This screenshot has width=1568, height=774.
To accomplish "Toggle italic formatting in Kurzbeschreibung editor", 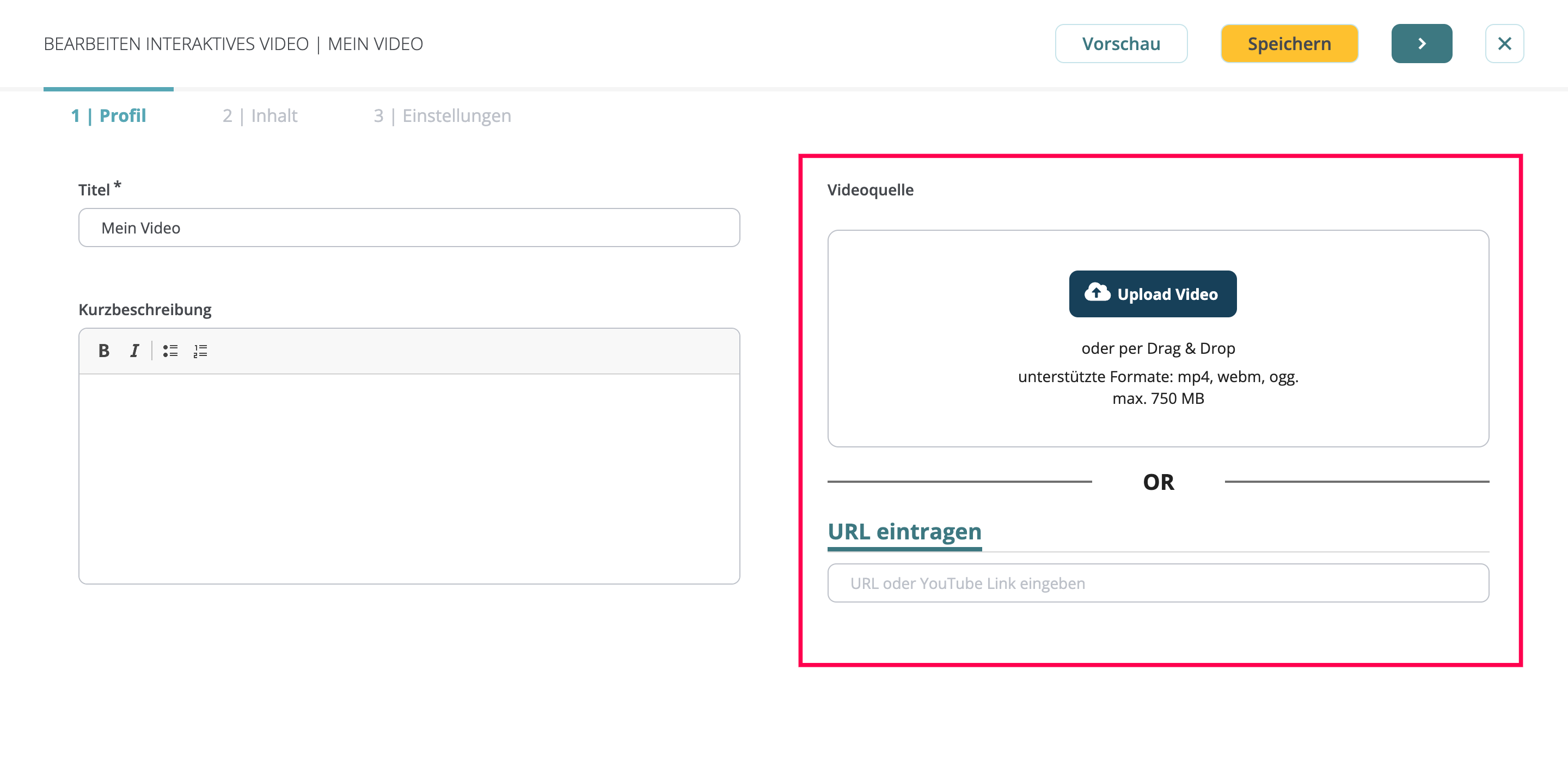I will (x=134, y=351).
